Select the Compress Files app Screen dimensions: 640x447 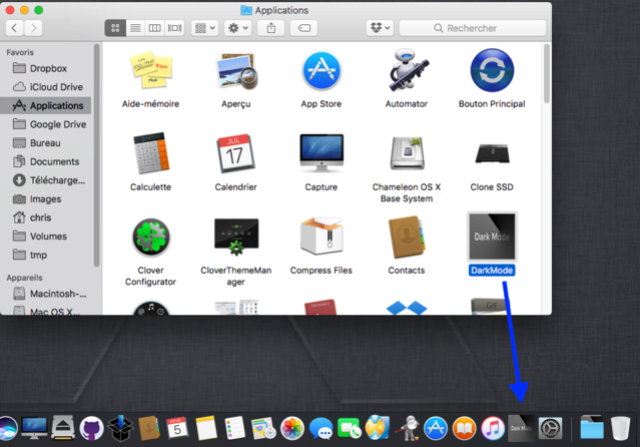[321, 236]
